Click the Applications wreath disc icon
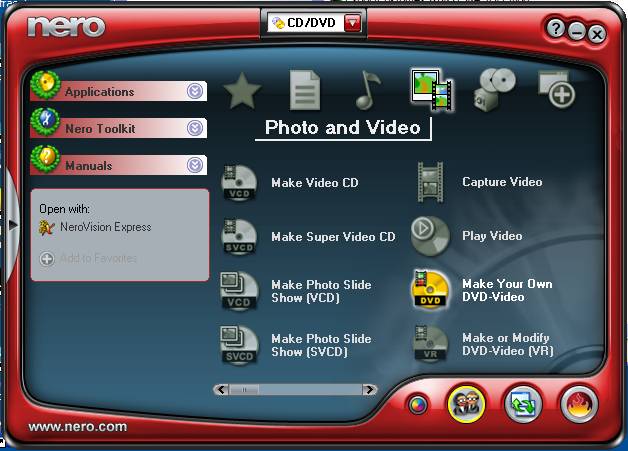This screenshot has width=628, height=451. pyautogui.click(x=45, y=85)
